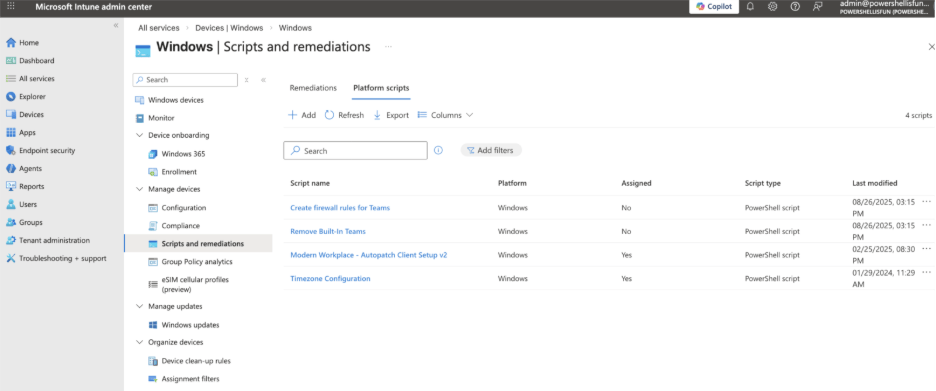936x391 pixels.
Task: Switch to the Platform scripts tab
Action: [381, 88]
